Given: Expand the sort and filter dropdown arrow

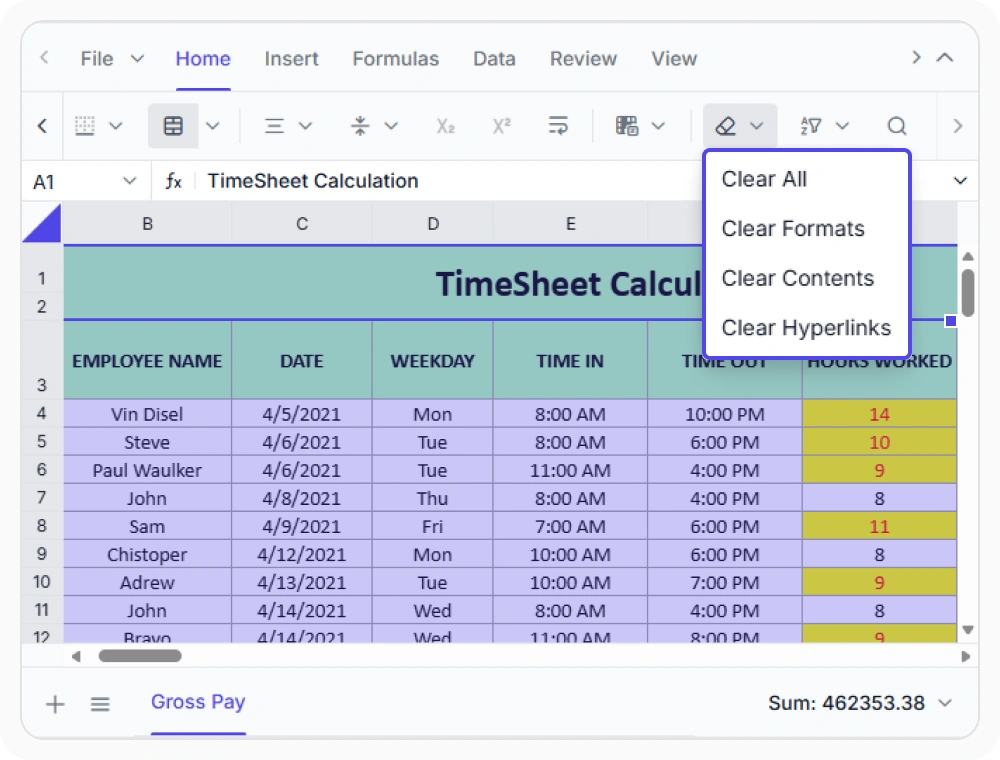Looking at the screenshot, I should (842, 126).
